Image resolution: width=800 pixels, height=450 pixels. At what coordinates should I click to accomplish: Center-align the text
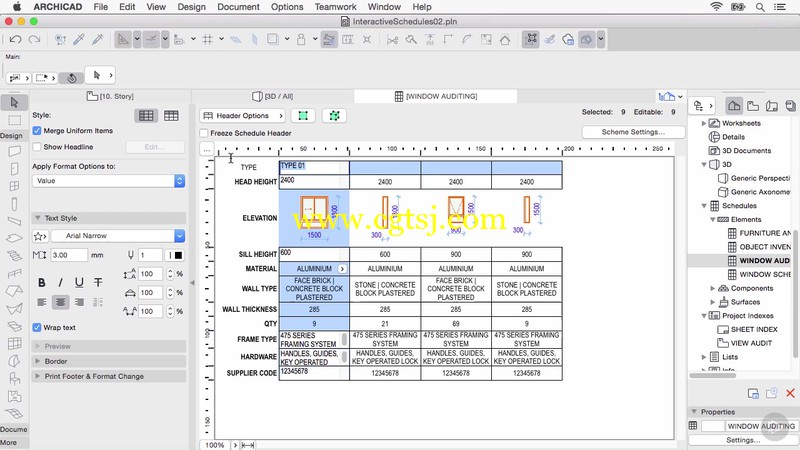tap(60, 302)
